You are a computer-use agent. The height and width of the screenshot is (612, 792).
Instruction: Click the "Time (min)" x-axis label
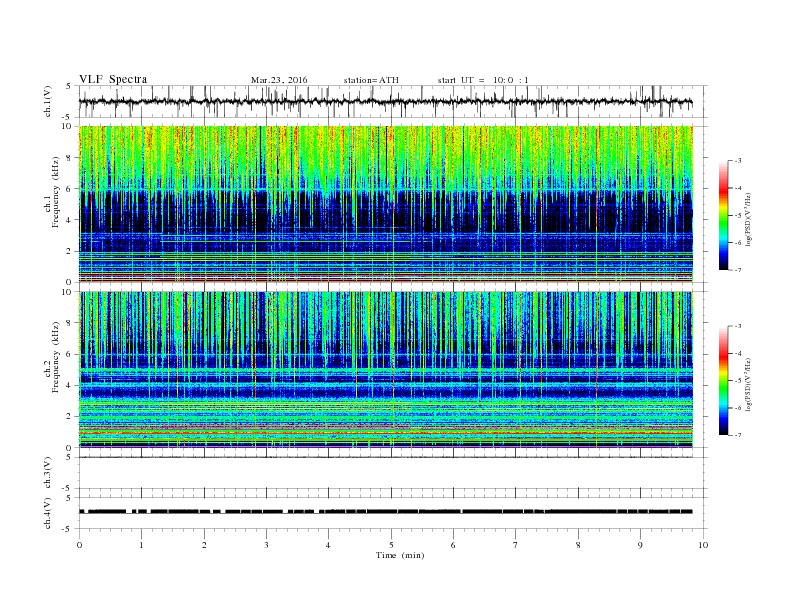click(x=400, y=555)
